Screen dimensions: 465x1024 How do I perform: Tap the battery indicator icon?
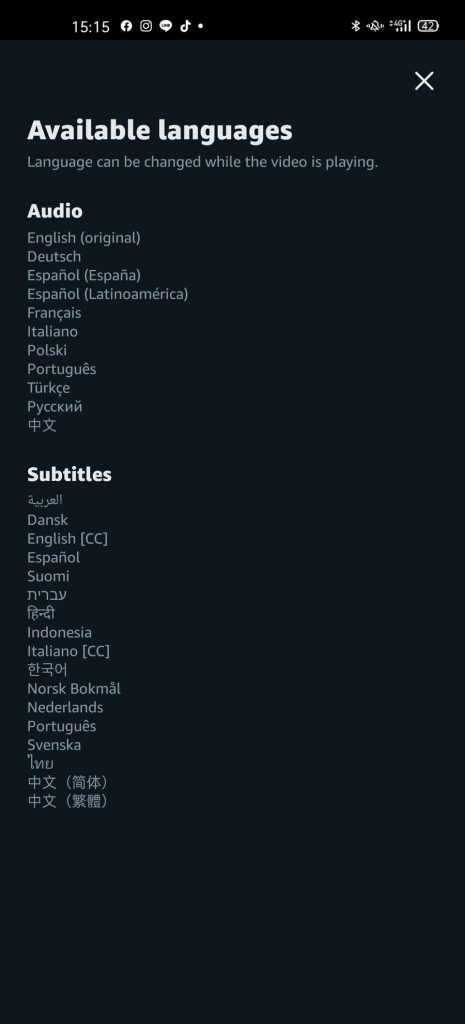(428, 26)
